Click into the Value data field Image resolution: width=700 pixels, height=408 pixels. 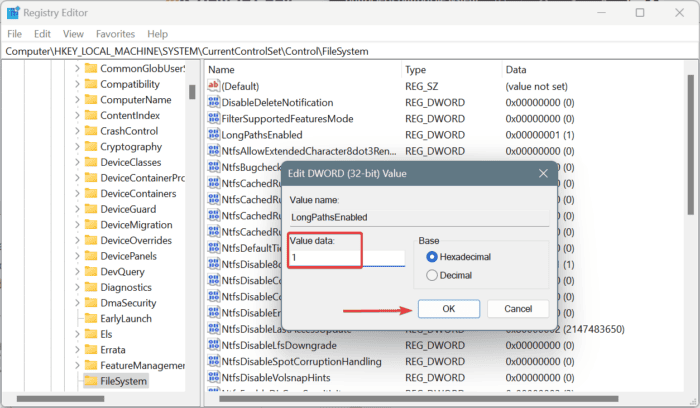click(347, 258)
